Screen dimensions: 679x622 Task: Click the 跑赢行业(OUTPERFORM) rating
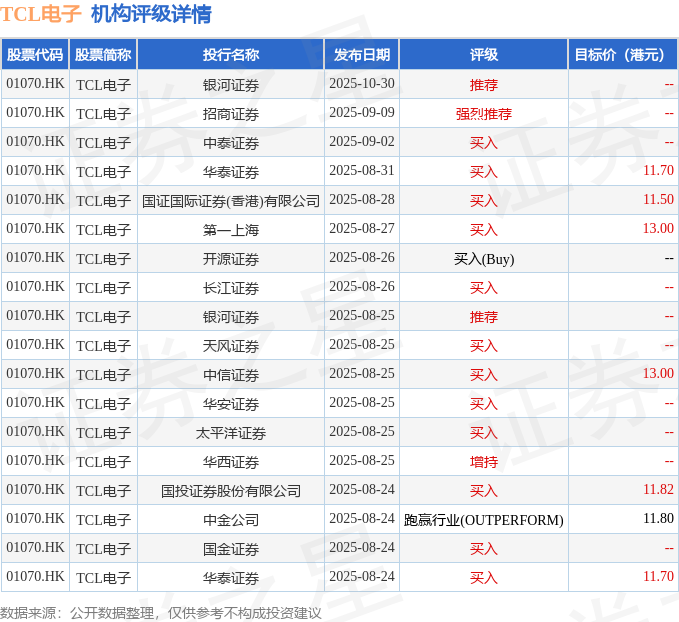click(x=484, y=520)
